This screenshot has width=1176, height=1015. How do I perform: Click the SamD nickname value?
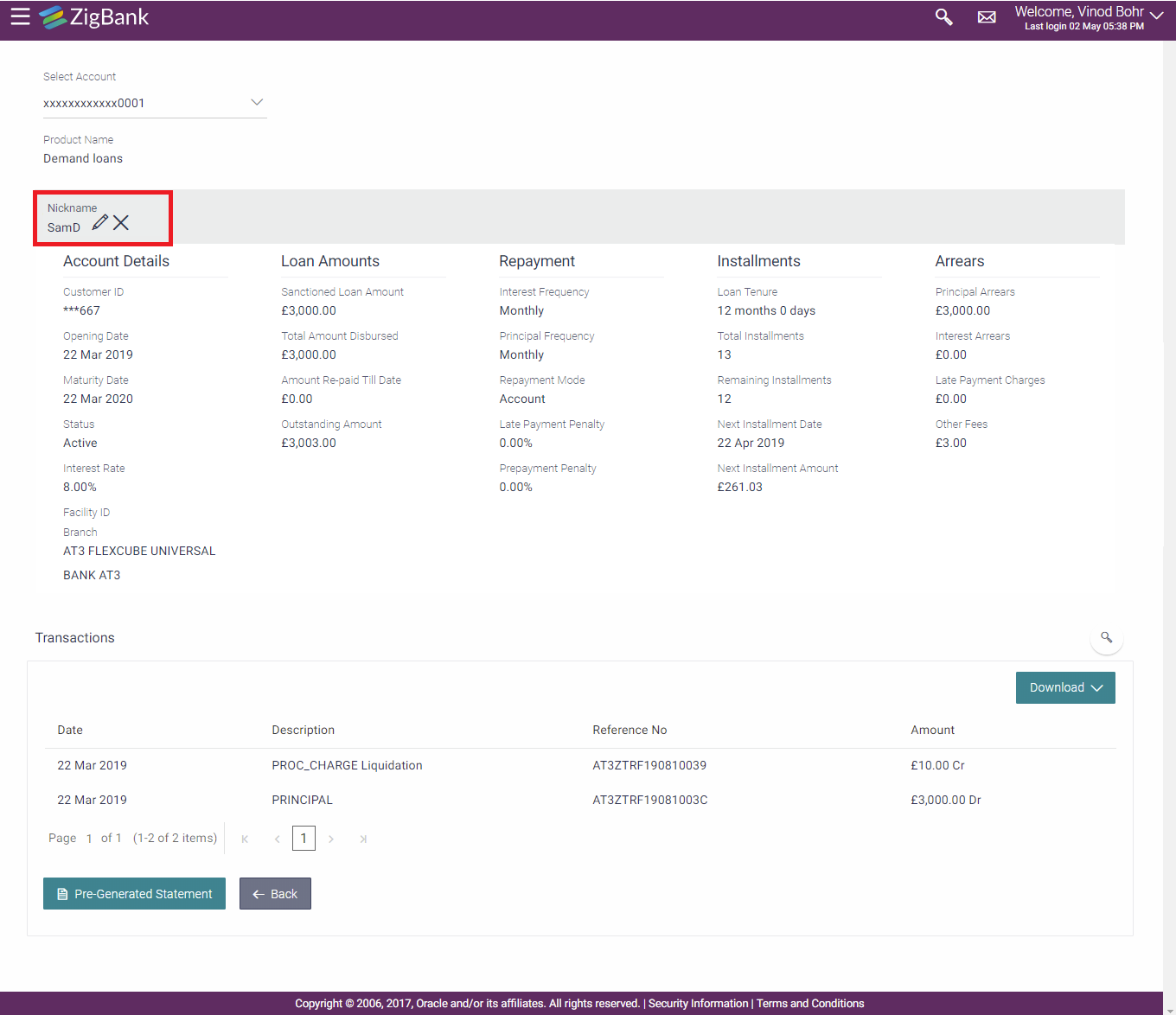coord(63,227)
